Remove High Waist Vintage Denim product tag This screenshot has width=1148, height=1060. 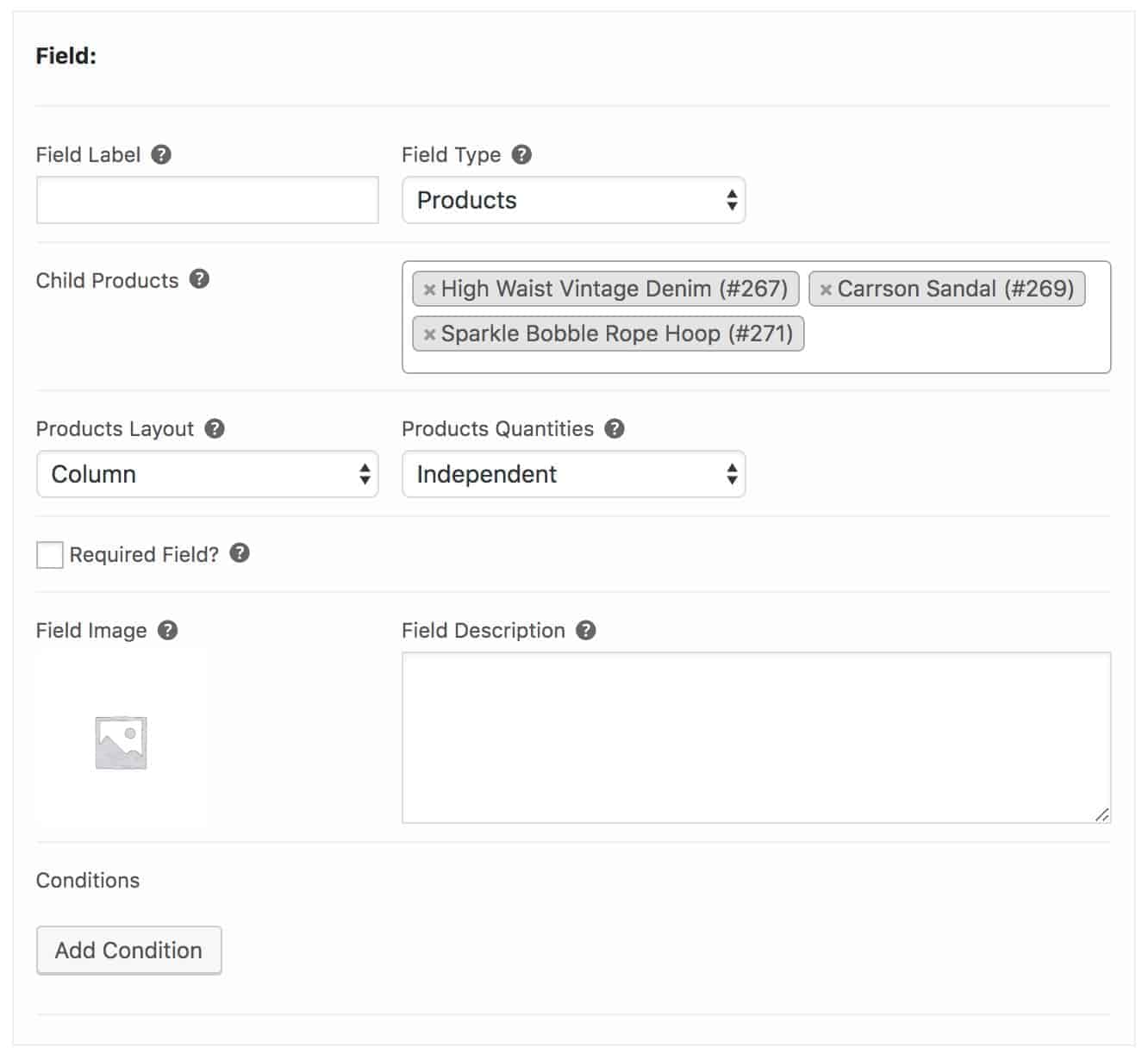pyautogui.click(x=429, y=290)
